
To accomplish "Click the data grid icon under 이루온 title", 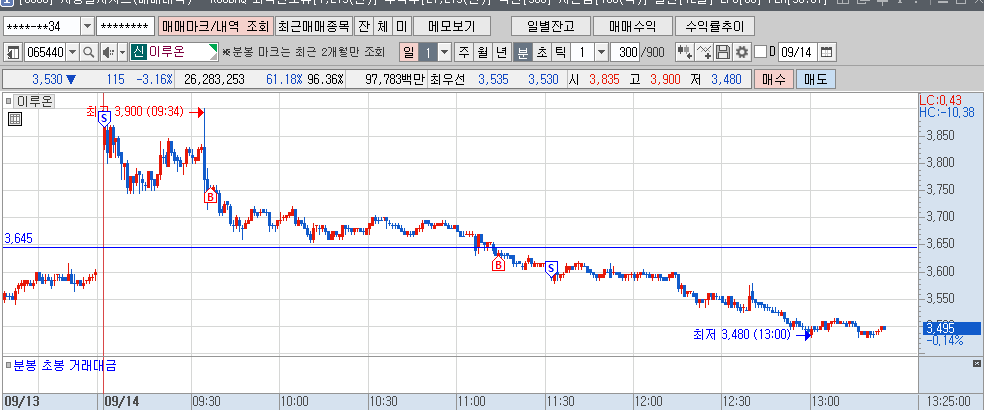I will click(x=15, y=119).
